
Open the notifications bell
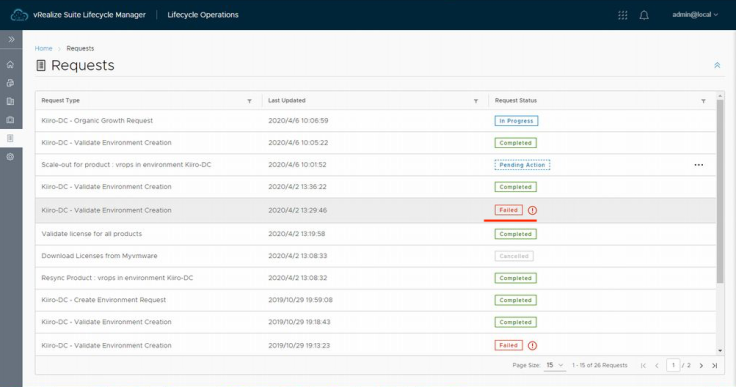(644, 15)
